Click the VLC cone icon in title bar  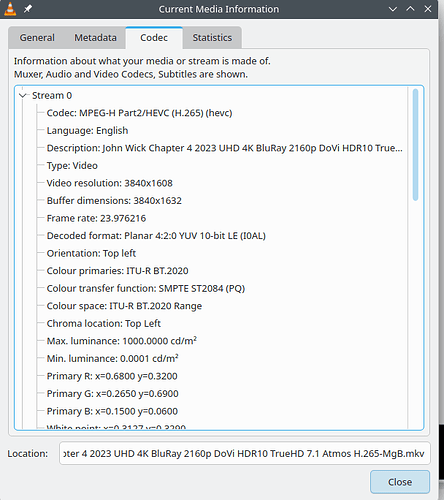10,9
